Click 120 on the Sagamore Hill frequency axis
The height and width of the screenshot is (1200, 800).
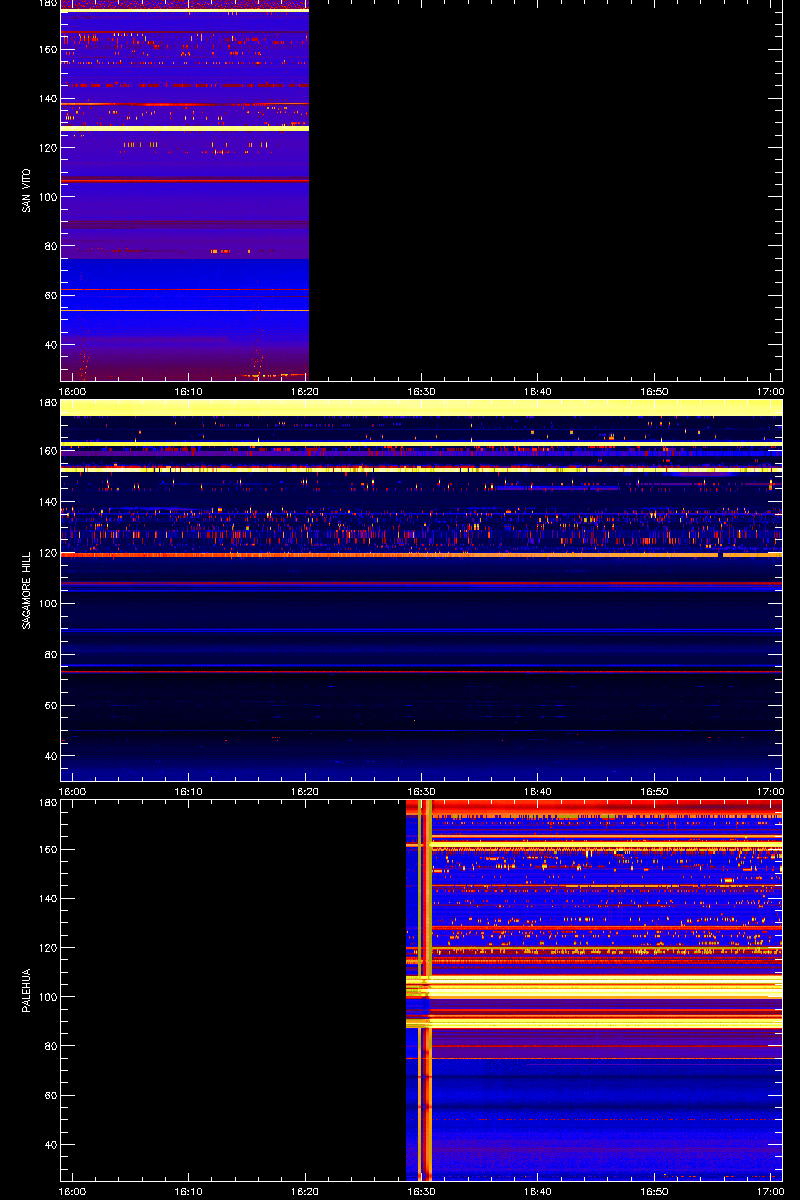point(47,552)
